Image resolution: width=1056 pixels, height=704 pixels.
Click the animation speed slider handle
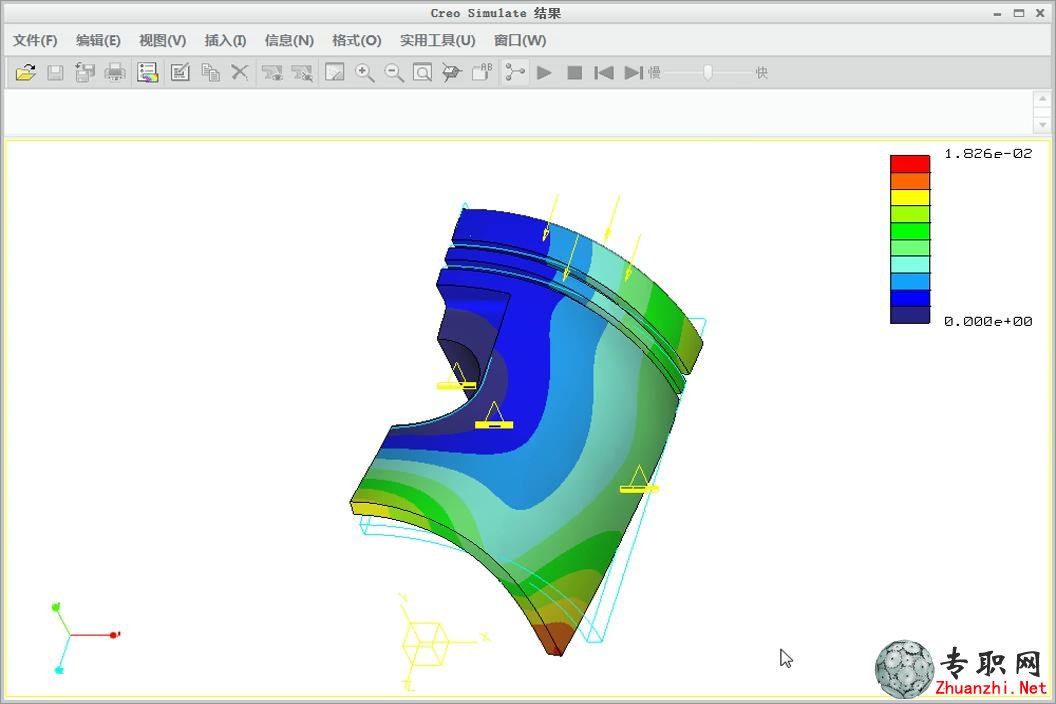[x=708, y=72]
